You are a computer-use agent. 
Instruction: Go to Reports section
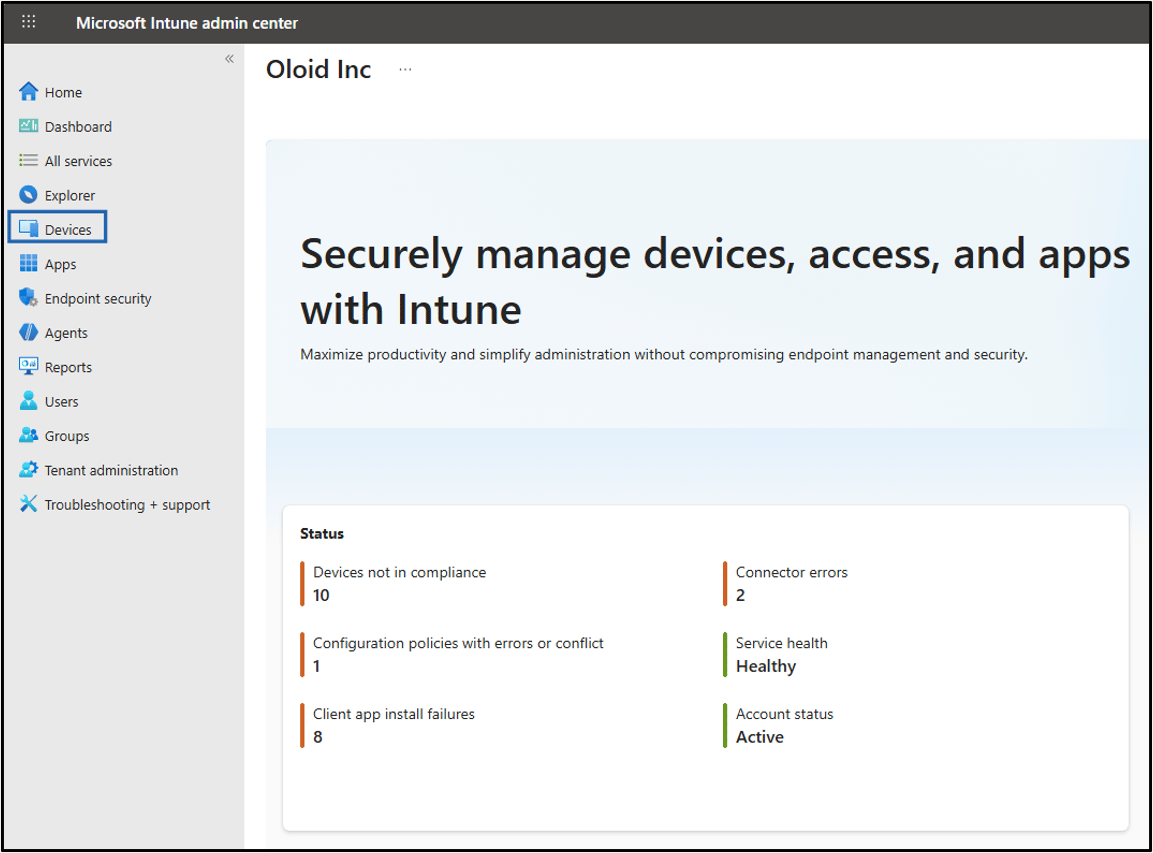click(68, 368)
